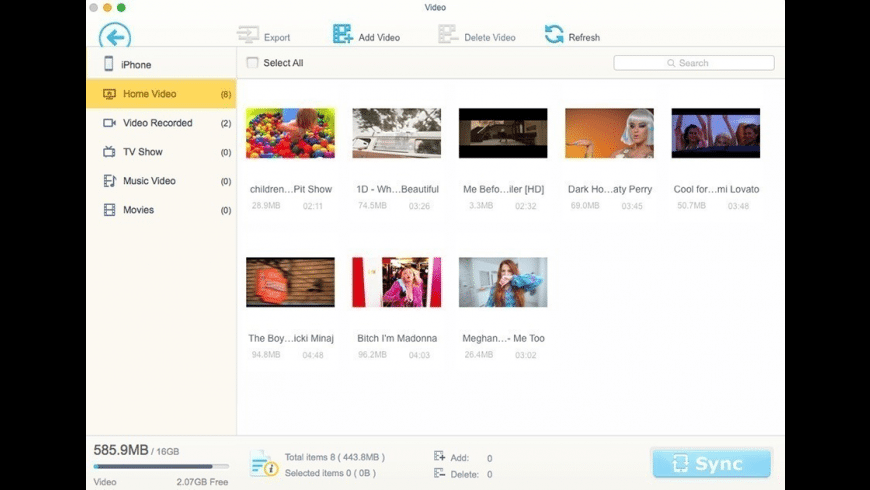The width and height of the screenshot is (870, 490).
Task: Click the 74.5MB size under 1D video
Action: click(372, 205)
